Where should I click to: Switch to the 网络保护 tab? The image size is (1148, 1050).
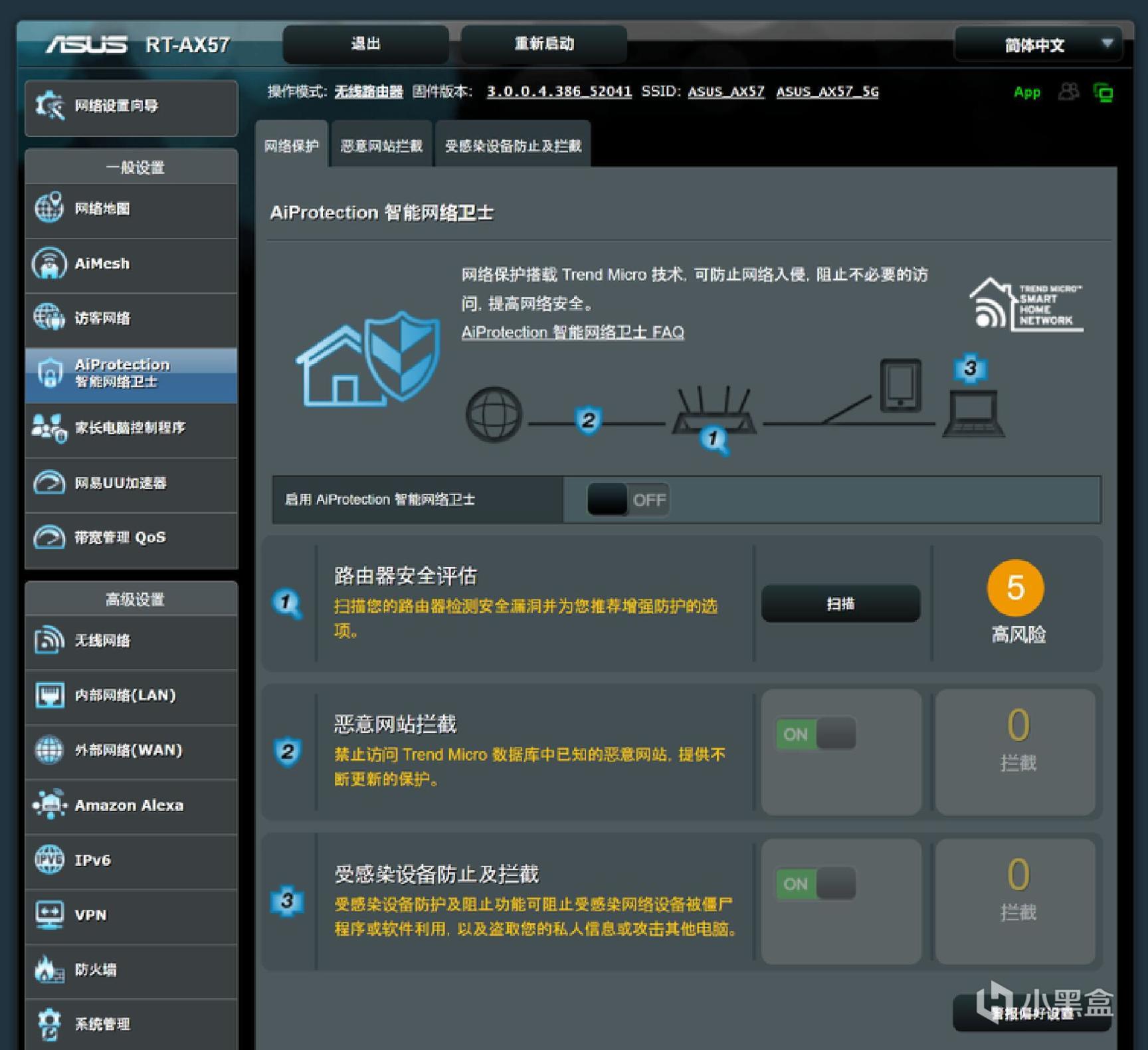pyautogui.click(x=292, y=145)
